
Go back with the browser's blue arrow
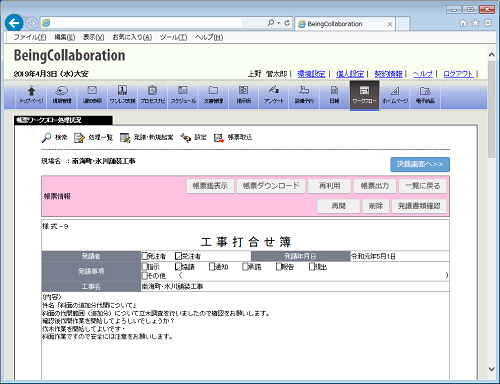point(14,23)
